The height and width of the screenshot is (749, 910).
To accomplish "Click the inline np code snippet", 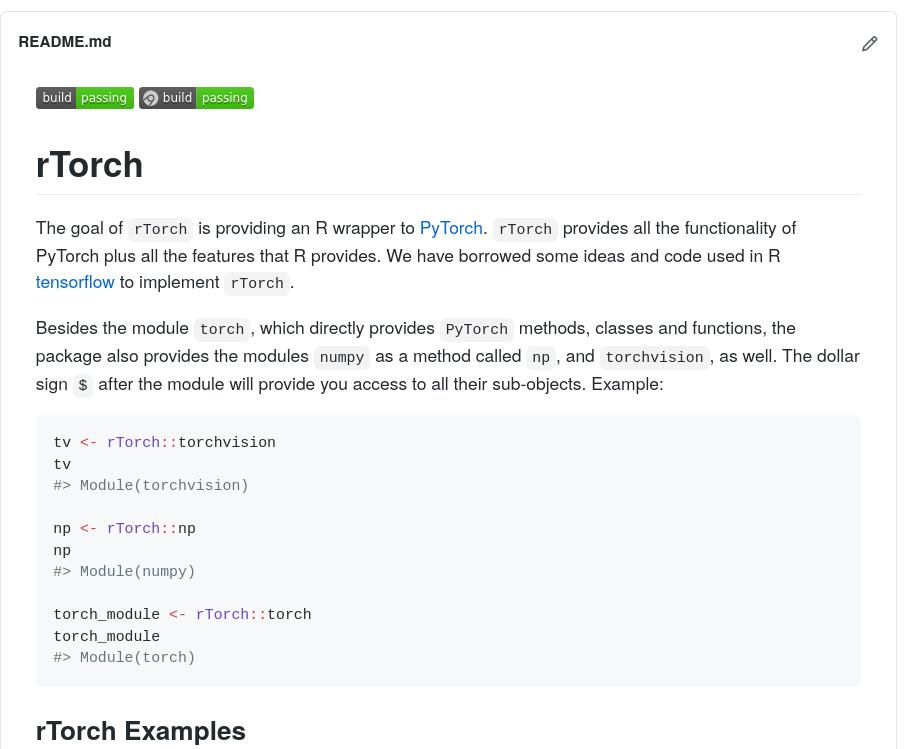I will pos(541,357).
